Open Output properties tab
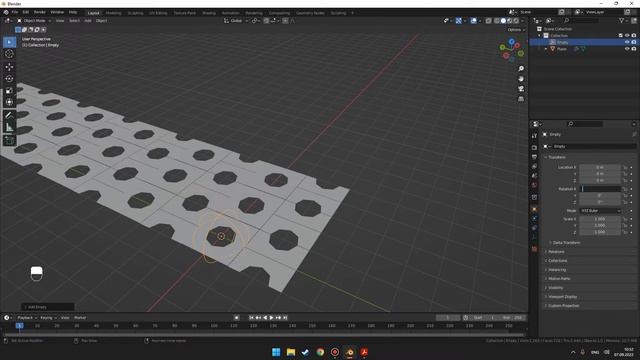This screenshot has width=640, height=360. point(534,157)
